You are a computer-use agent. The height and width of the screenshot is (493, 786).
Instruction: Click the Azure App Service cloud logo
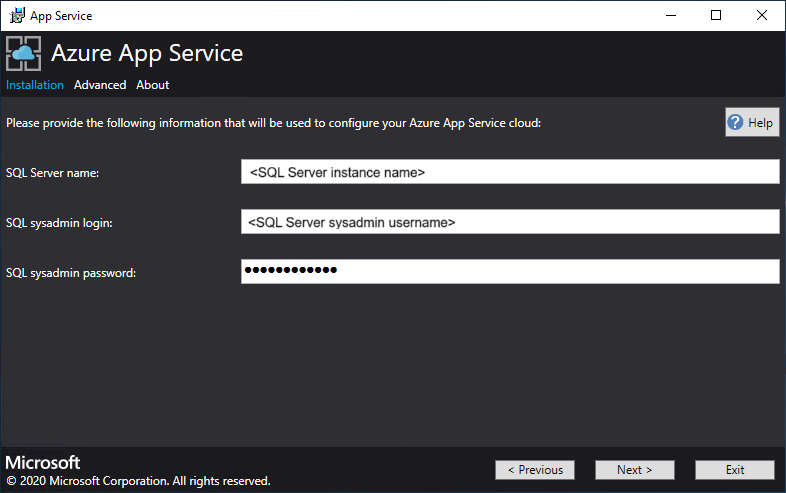[x=24, y=54]
